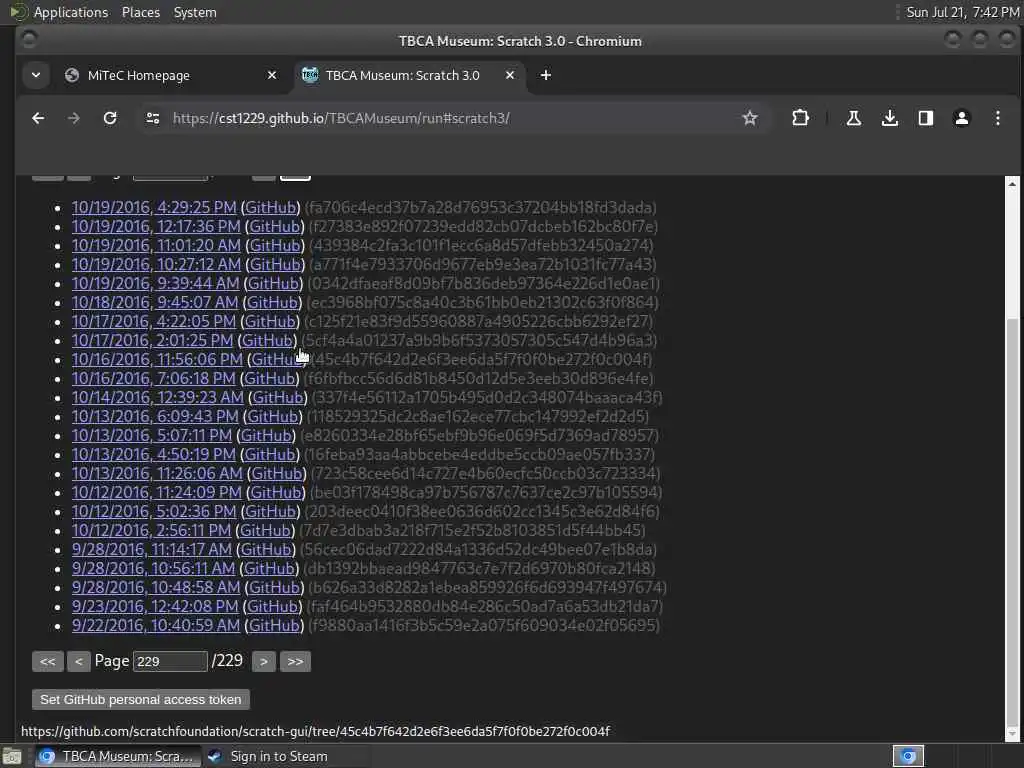The height and width of the screenshot is (768, 1024).
Task: Click Set GitHub personal access token
Action: [140, 699]
